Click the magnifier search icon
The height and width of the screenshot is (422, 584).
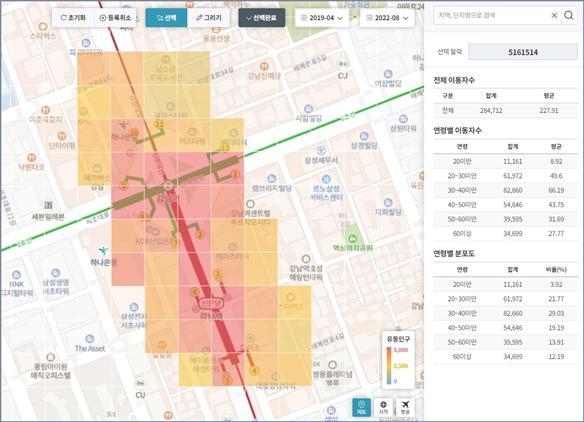(x=569, y=15)
